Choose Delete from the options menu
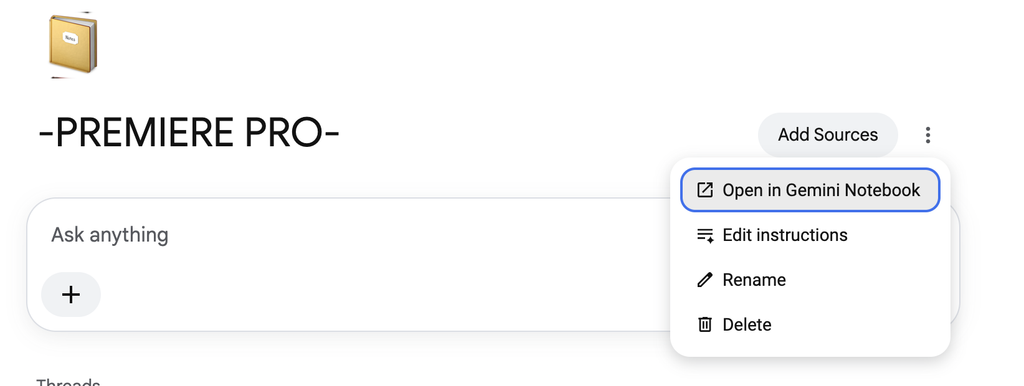1024x386 pixels. click(810, 325)
